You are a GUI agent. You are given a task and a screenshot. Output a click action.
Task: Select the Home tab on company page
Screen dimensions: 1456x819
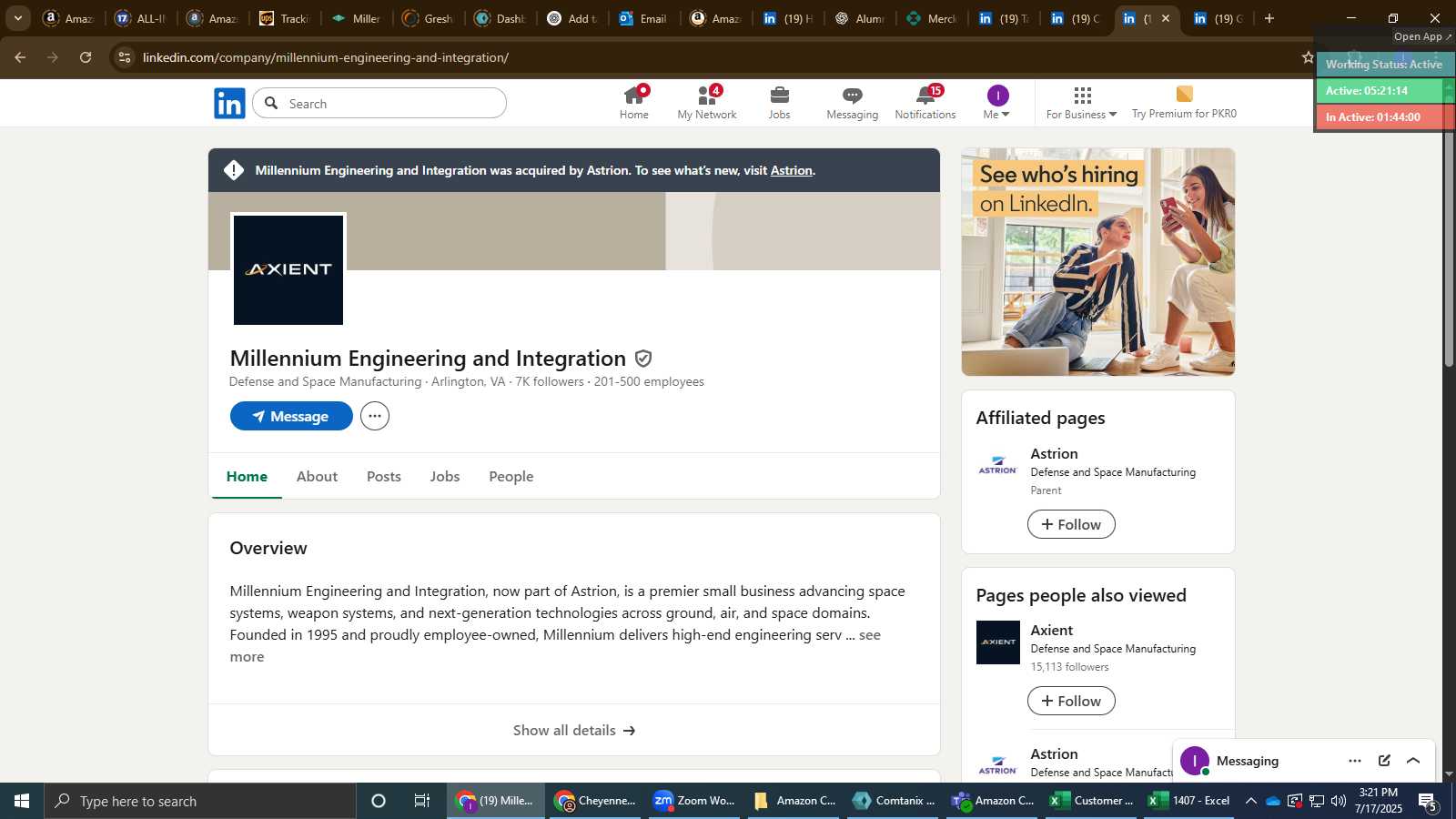pos(247,476)
